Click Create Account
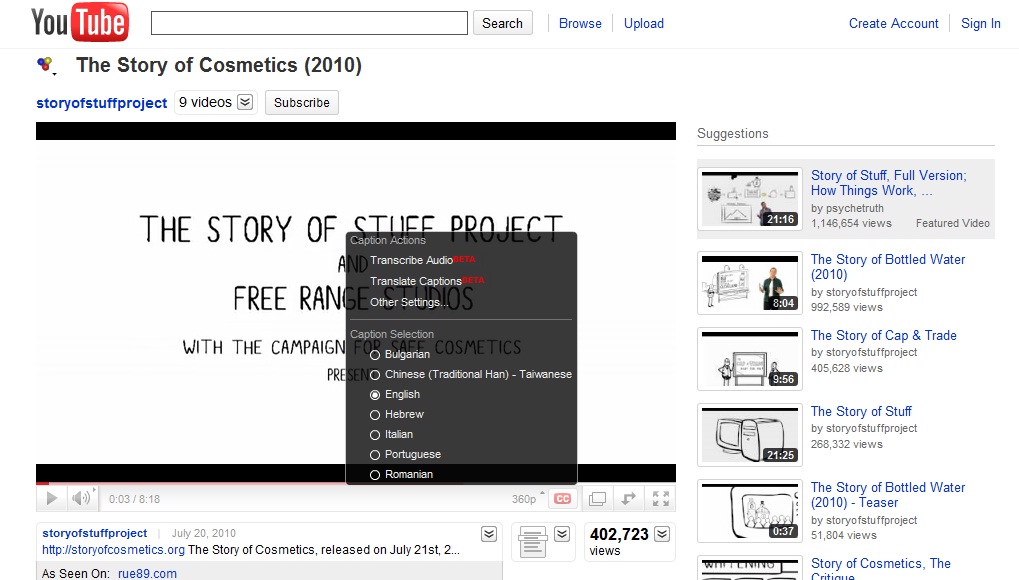1019x580 pixels. 894,23
